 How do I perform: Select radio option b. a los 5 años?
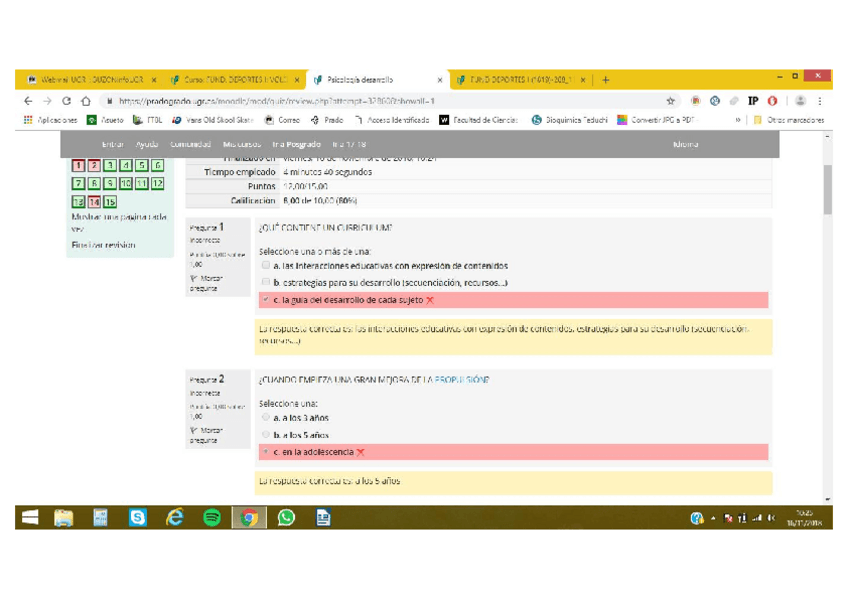[x=265, y=435]
